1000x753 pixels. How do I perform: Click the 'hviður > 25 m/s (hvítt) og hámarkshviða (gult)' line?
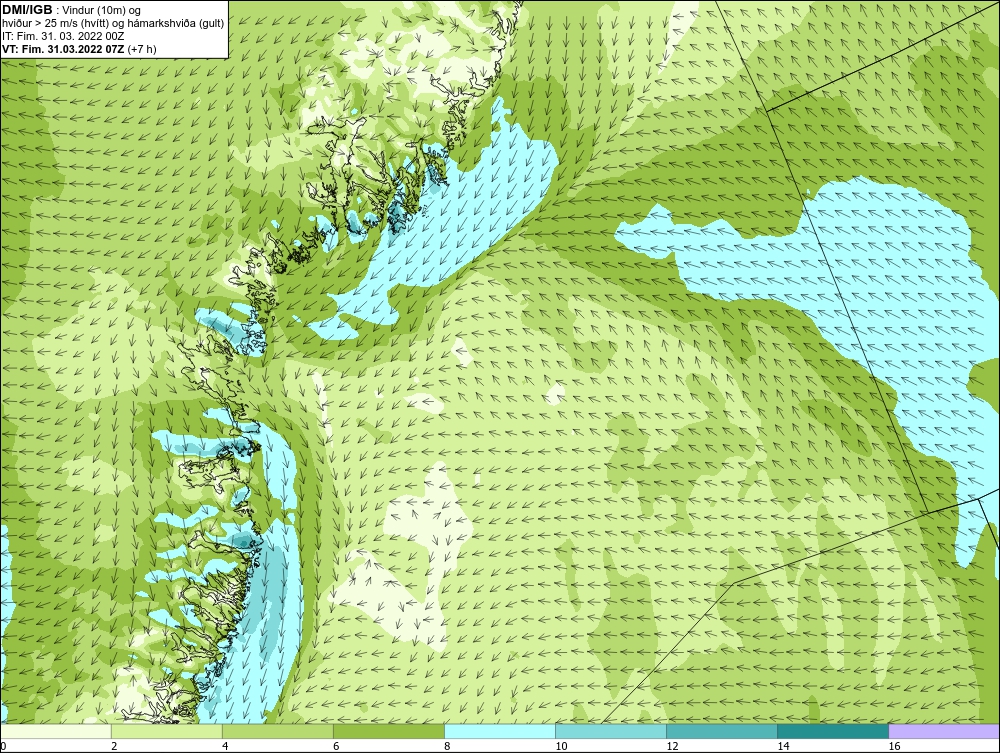click(113, 23)
